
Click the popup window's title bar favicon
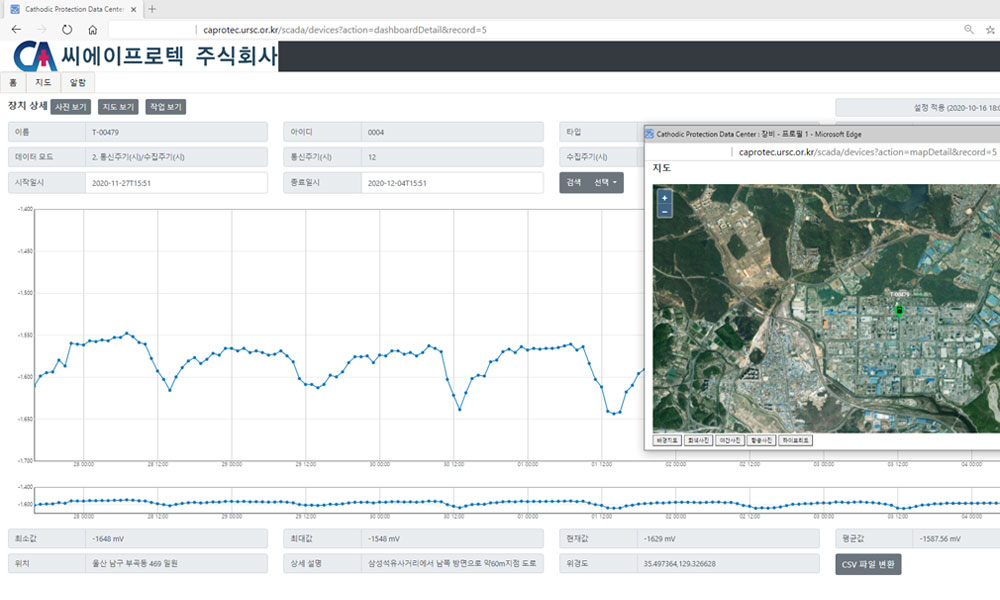(649, 134)
